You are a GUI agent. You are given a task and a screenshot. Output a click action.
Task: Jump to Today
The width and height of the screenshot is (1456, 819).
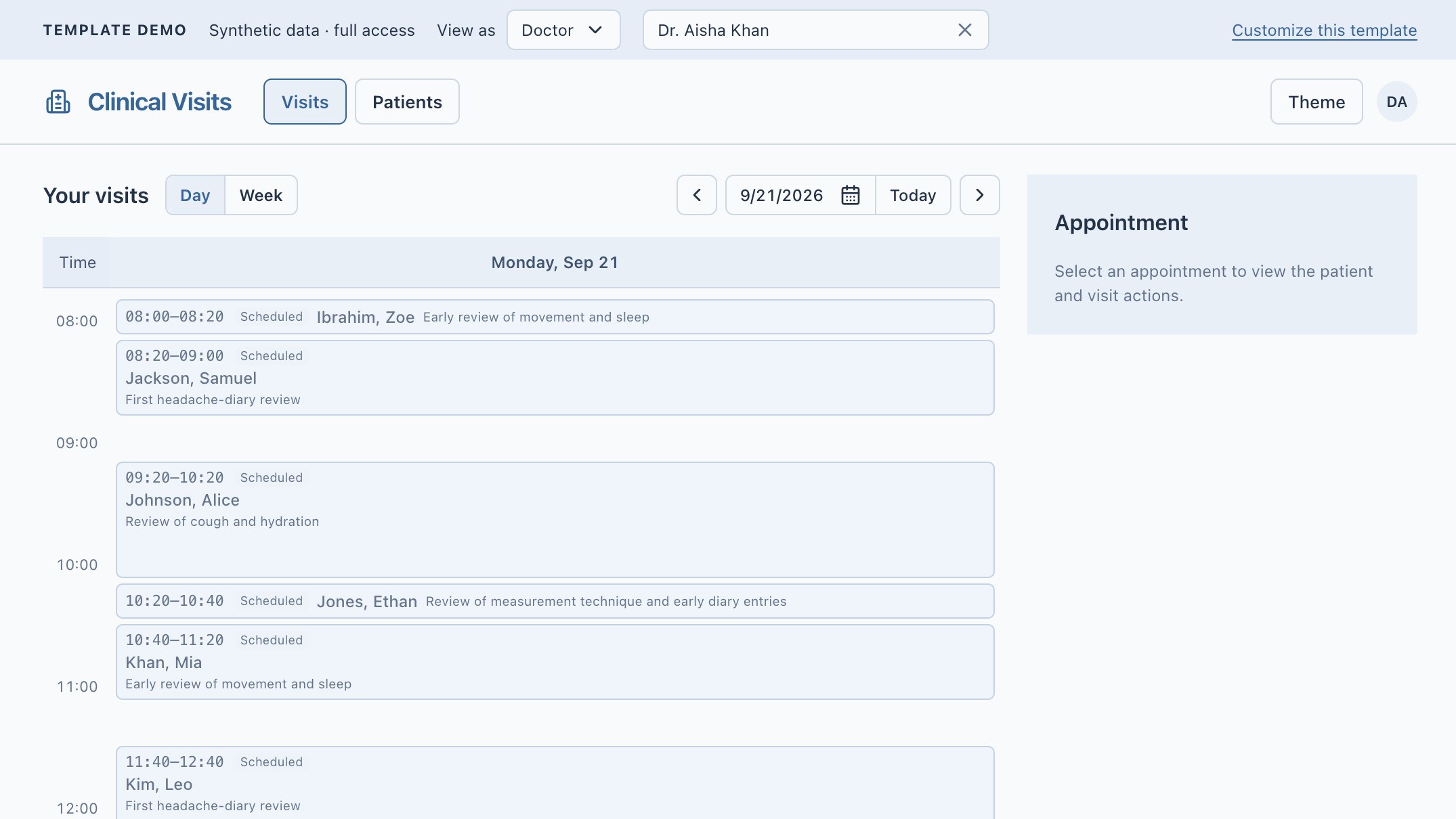coord(913,195)
